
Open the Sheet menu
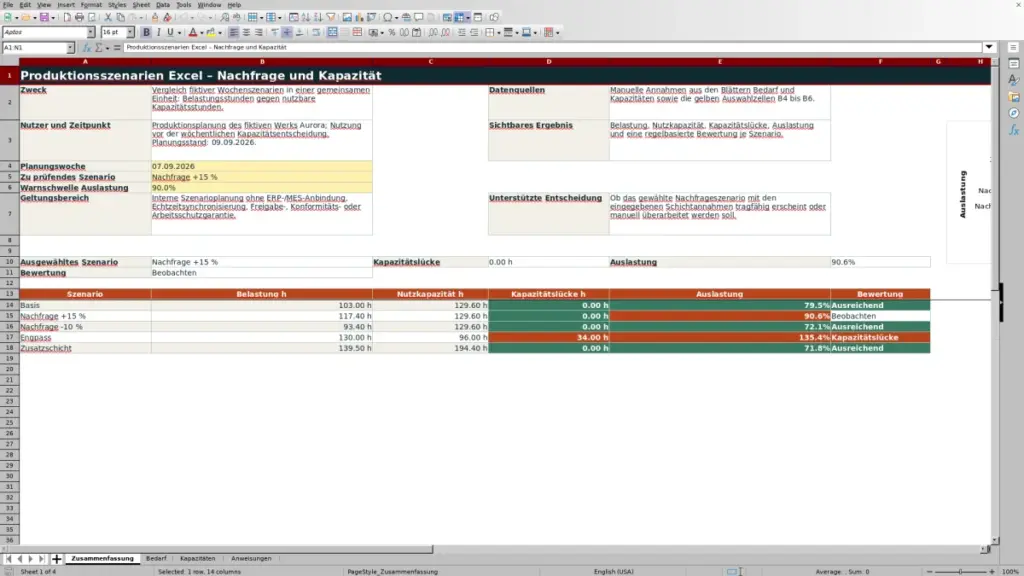point(141,5)
